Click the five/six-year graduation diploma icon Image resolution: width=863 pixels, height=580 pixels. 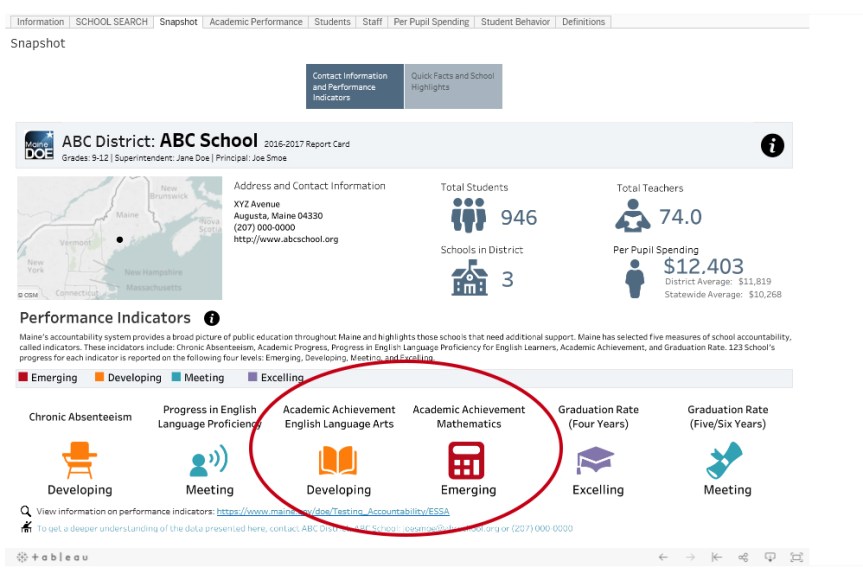[726, 460]
